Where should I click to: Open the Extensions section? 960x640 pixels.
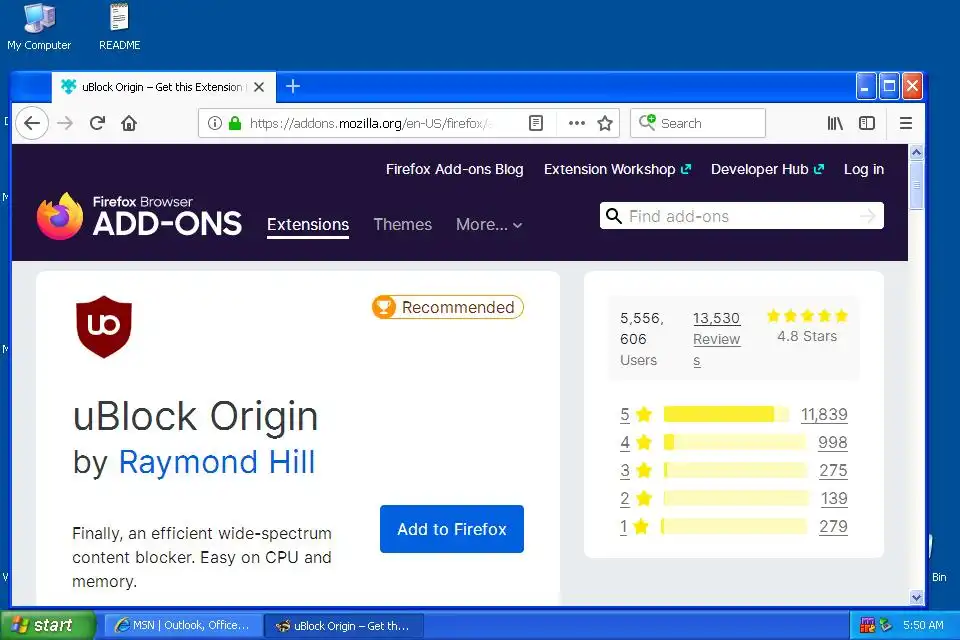tap(308, 225)
